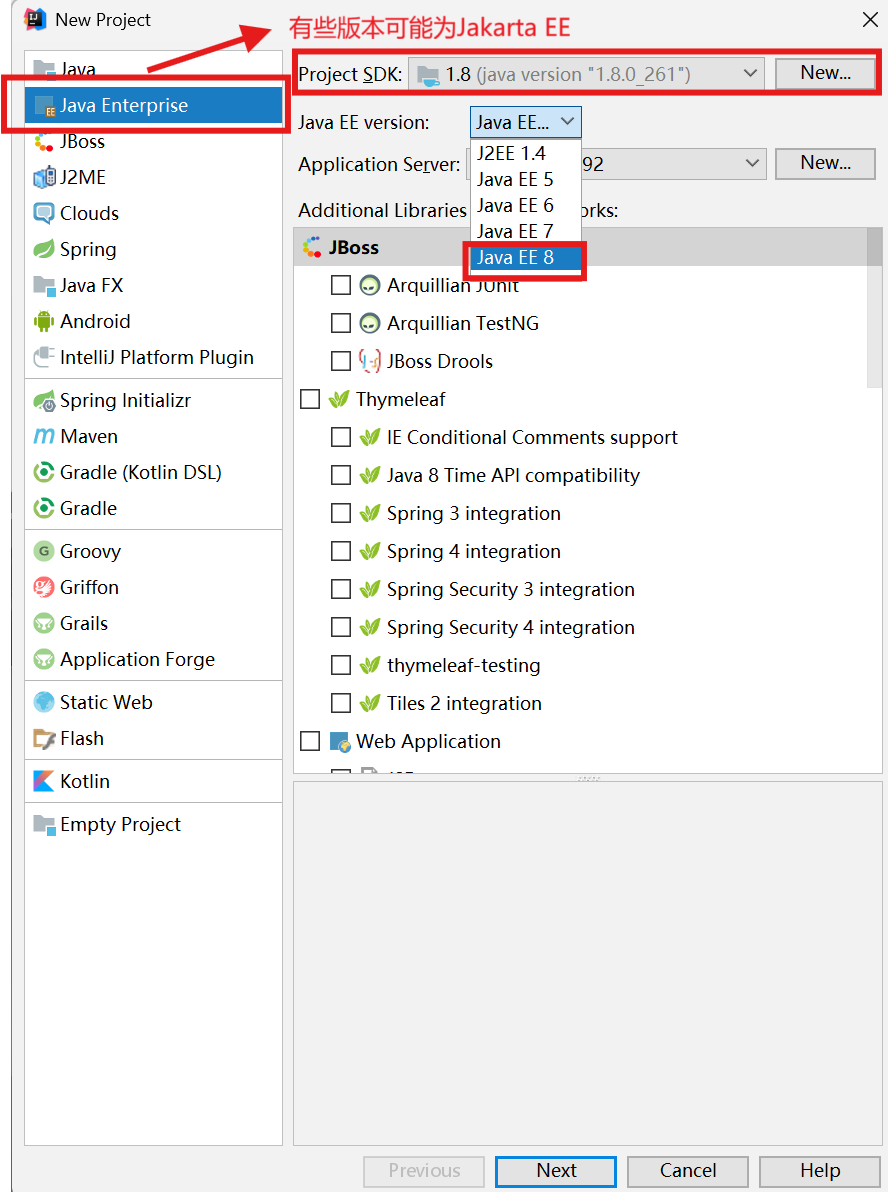The image size is (888, 1192).
Task: Click the Cancel button
Action: pos(687,1171)
